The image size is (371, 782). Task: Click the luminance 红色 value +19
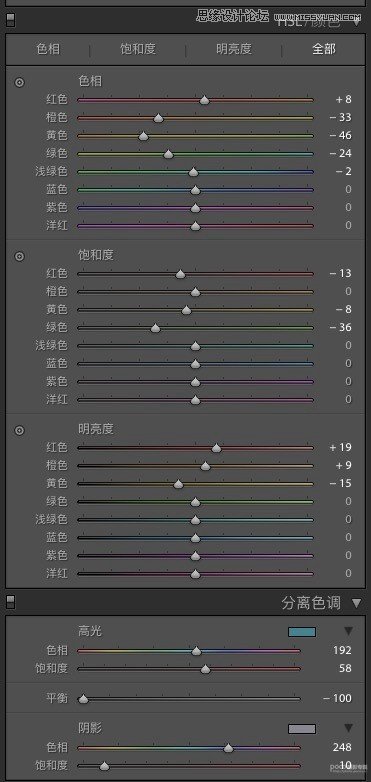click(340, 447)
